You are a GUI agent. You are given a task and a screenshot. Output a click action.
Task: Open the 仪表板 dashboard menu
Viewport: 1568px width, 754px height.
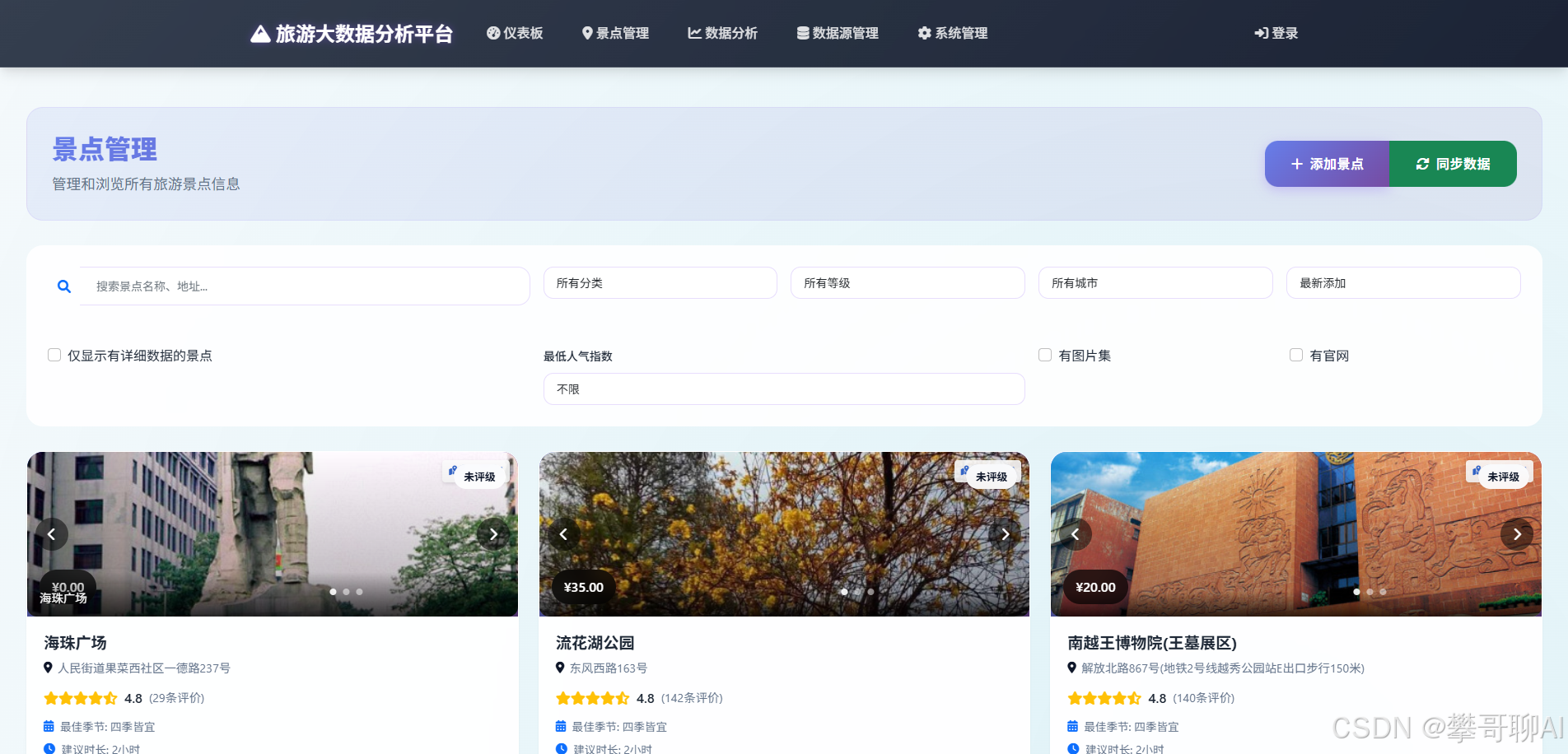pos(515,33)
